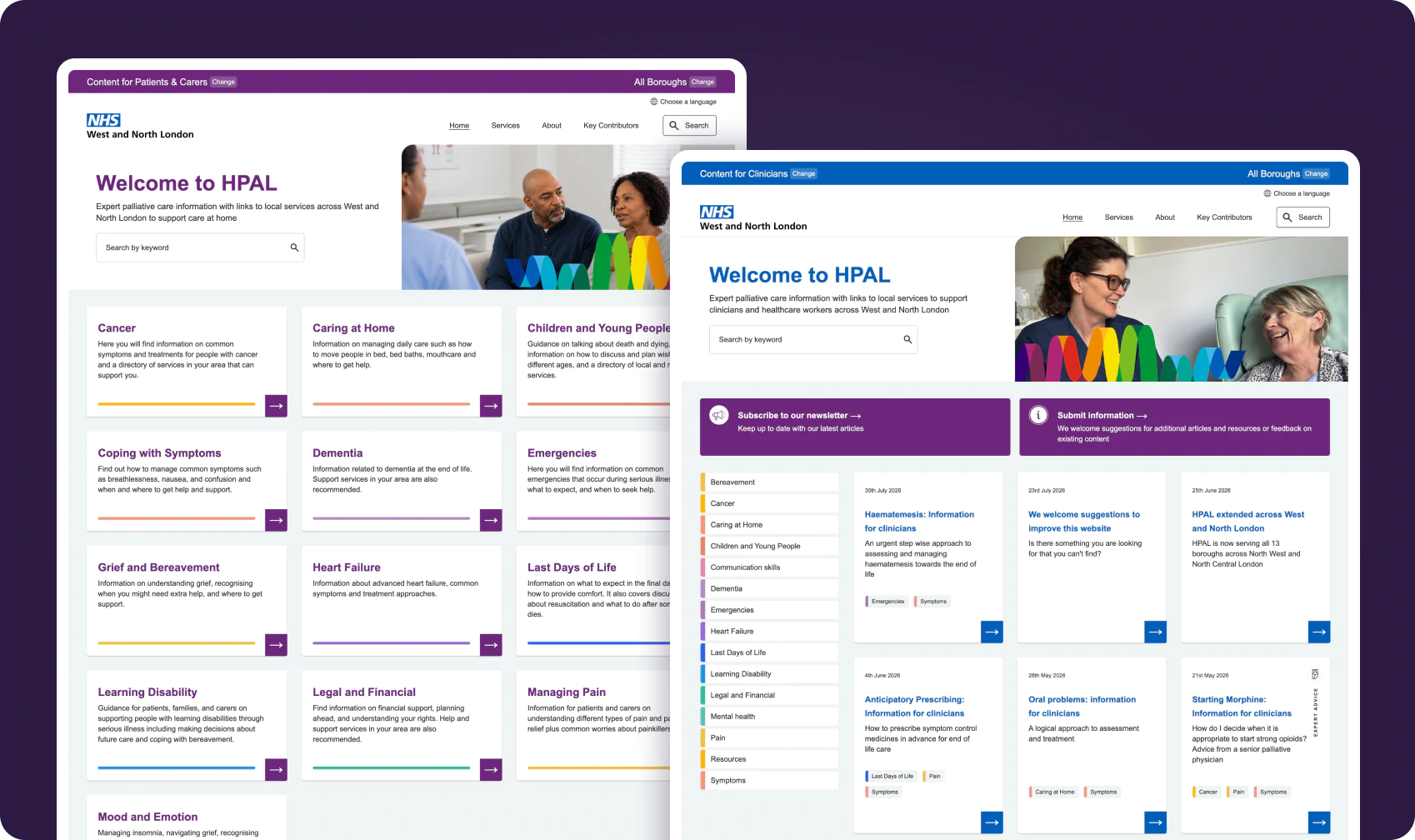
Task: Click the megaphone icon in the newsletter banner
Action: tap(719, 415)
